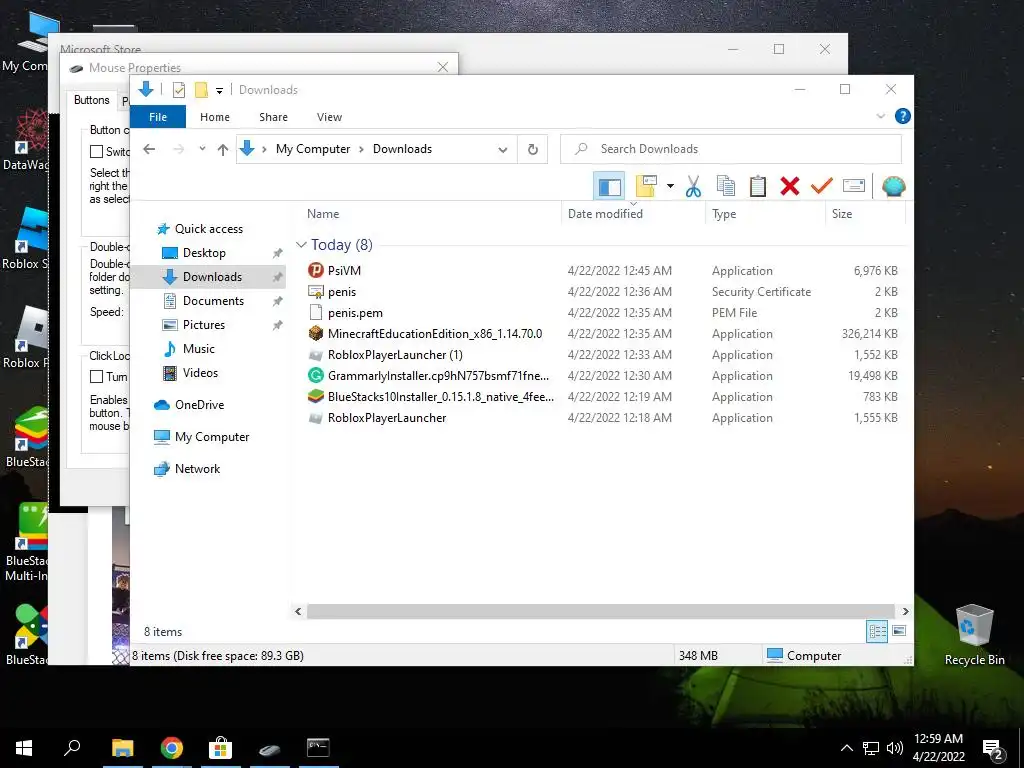Switch to the Home ribbon tab
This screenshot has height=768, width=1024.
click(x=215, y=117)
